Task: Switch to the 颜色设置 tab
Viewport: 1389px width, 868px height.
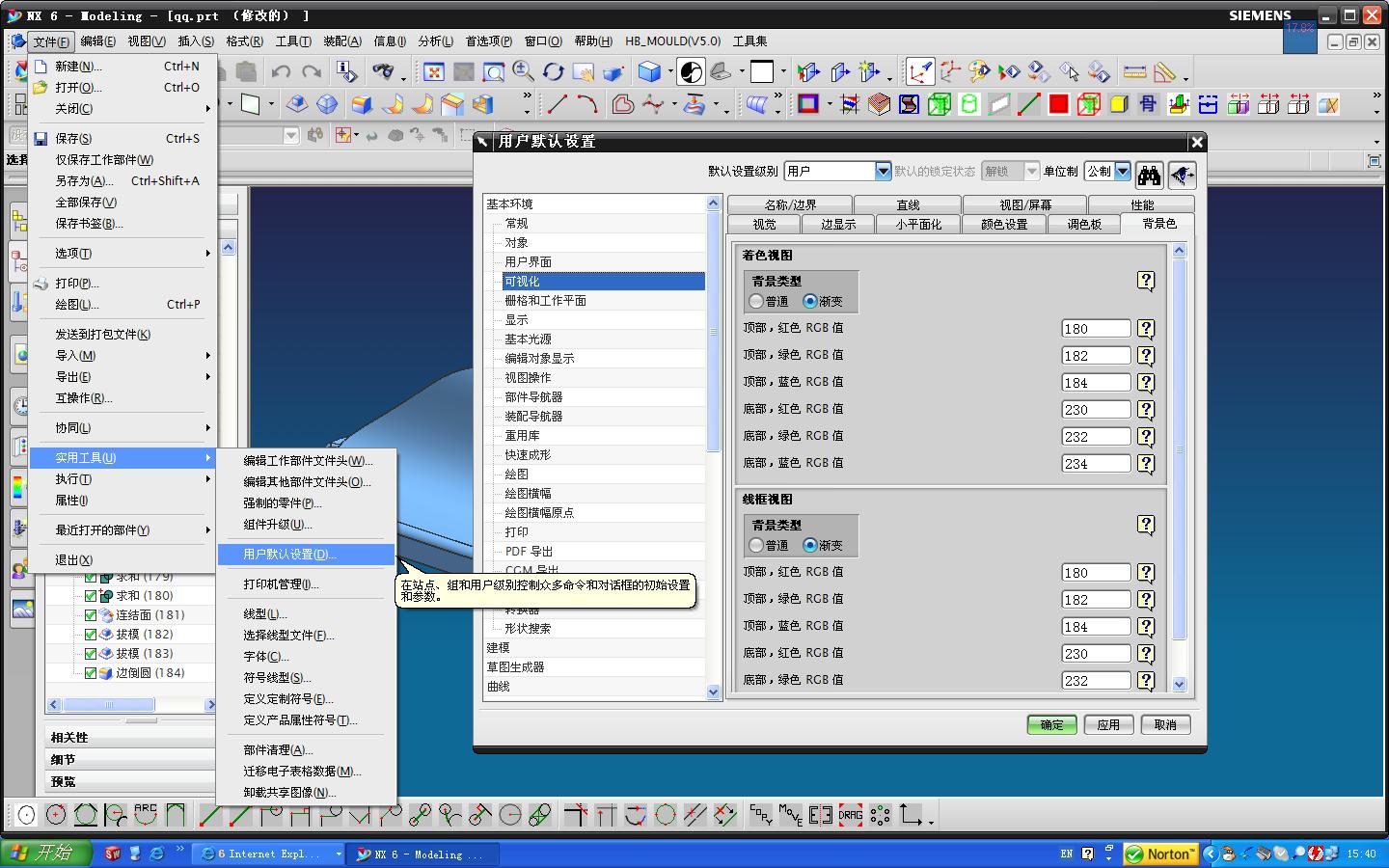Action: [1004, 224]
